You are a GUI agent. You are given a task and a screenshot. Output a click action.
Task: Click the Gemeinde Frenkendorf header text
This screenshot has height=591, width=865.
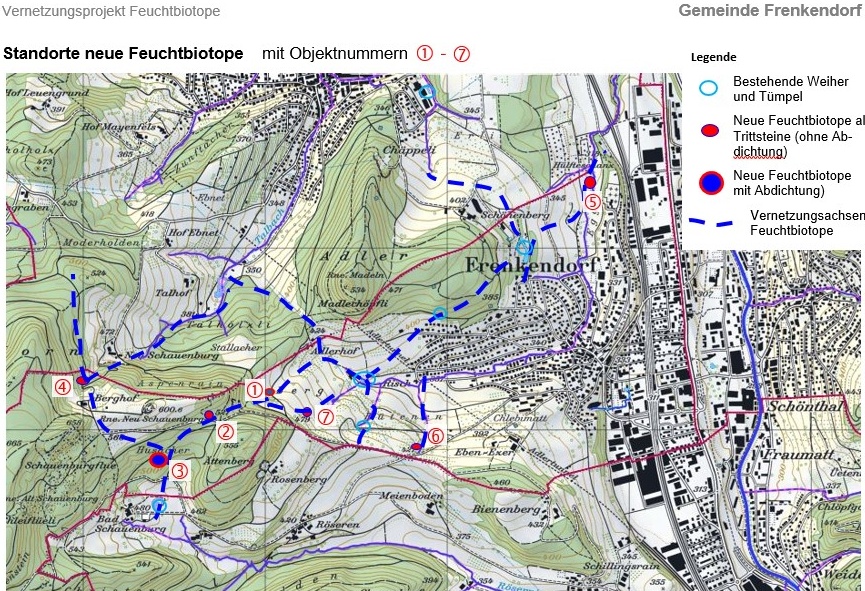tap(768, 11)
